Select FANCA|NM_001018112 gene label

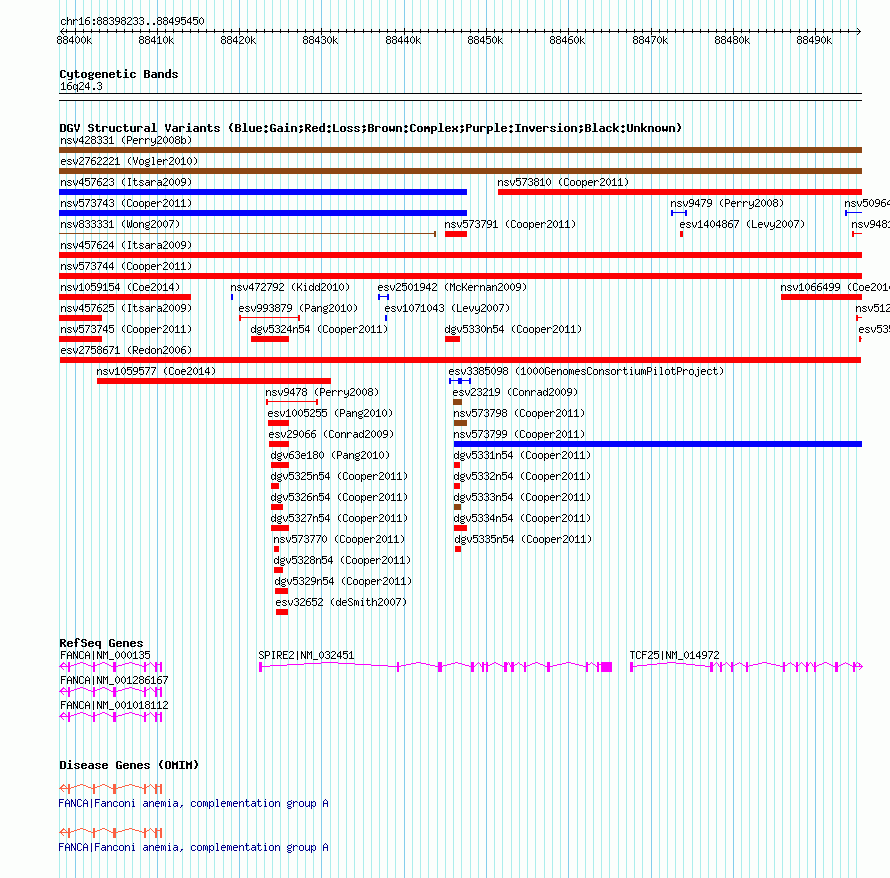(x=114, y=705)
